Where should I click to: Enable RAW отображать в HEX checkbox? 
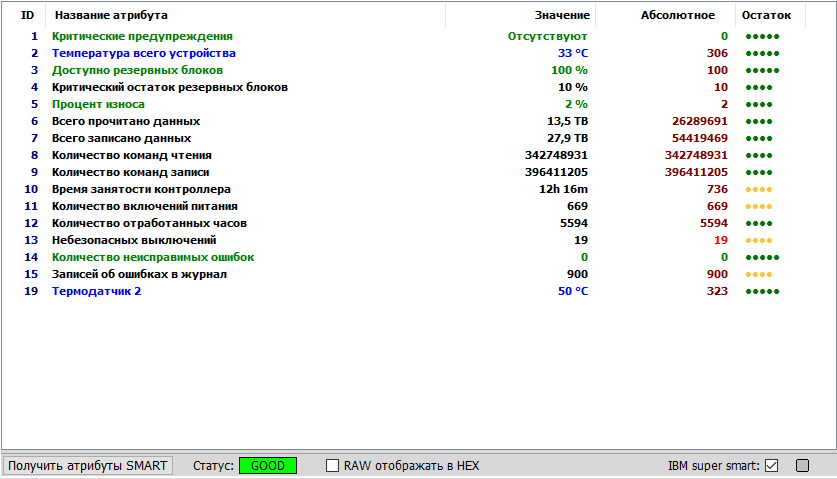click(x=332, y=466)
